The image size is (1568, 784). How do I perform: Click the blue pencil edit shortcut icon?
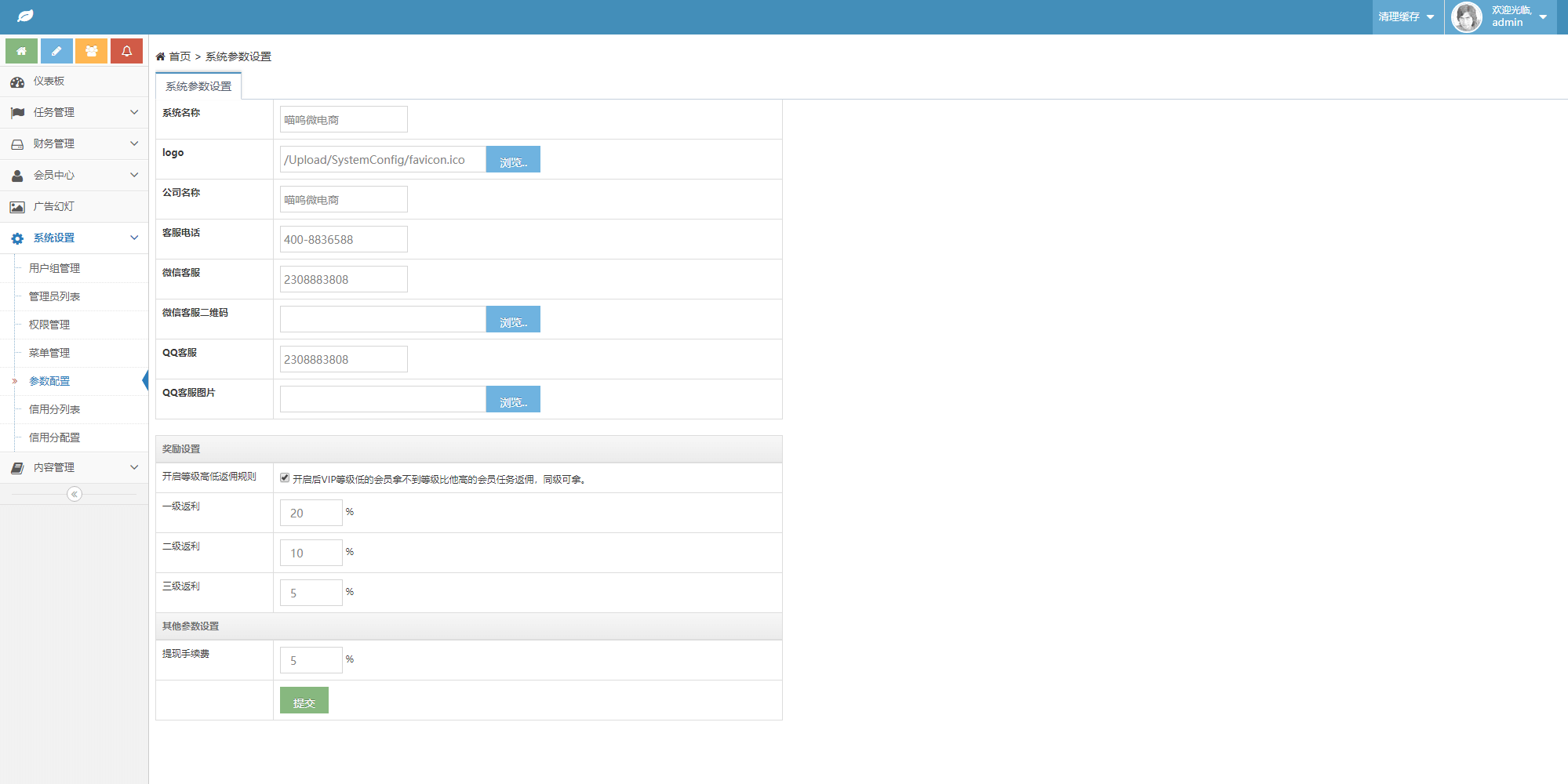[56, 51]
